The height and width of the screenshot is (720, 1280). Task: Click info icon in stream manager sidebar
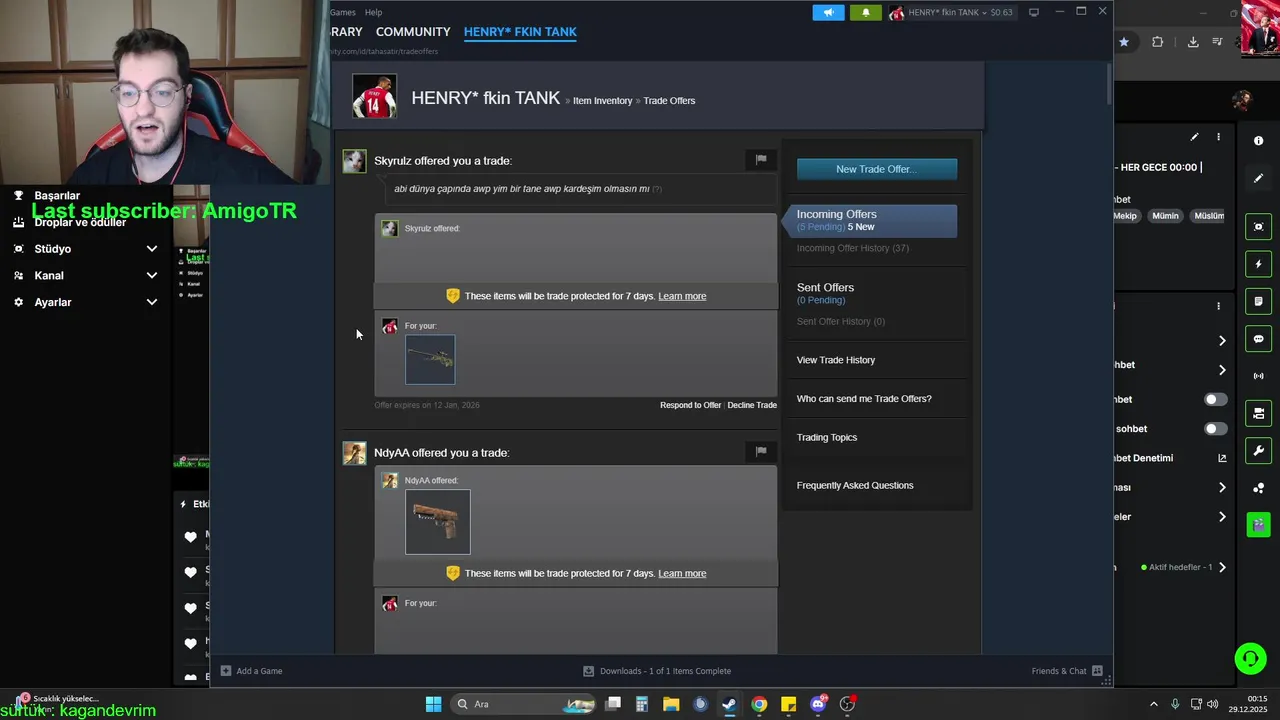[x=1258, y=141]
